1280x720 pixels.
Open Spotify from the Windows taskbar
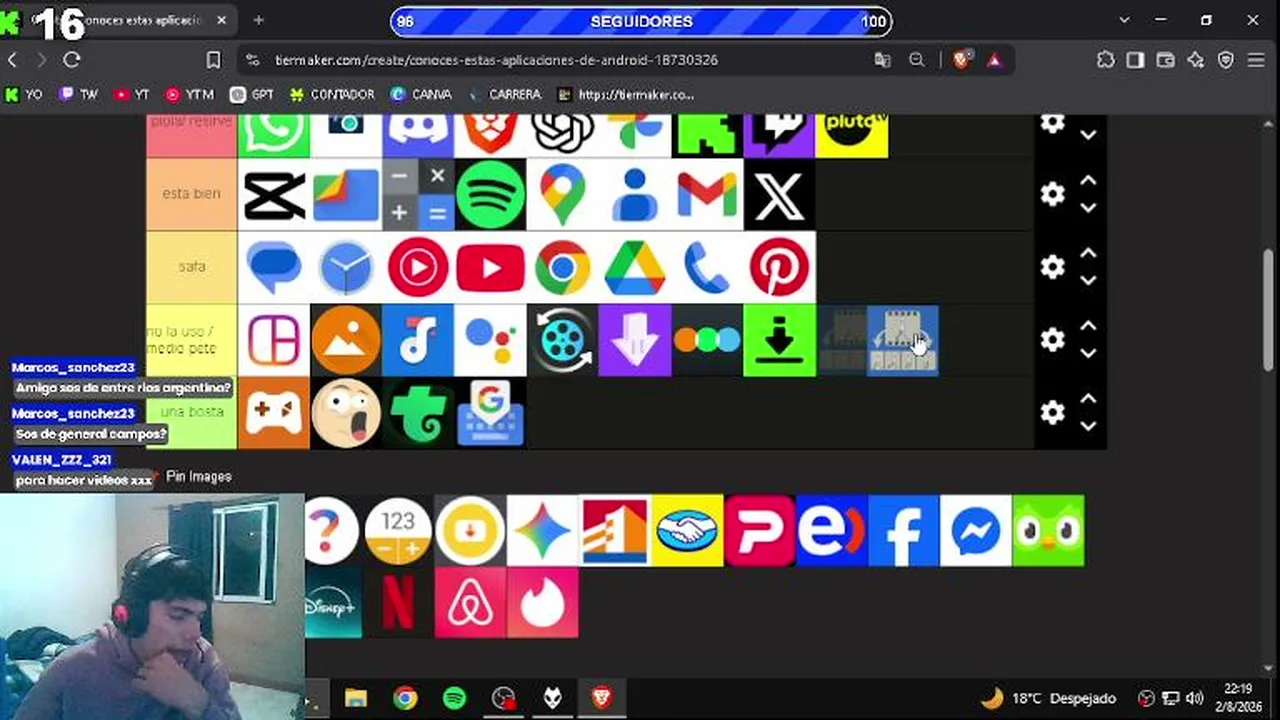point(454,698)
